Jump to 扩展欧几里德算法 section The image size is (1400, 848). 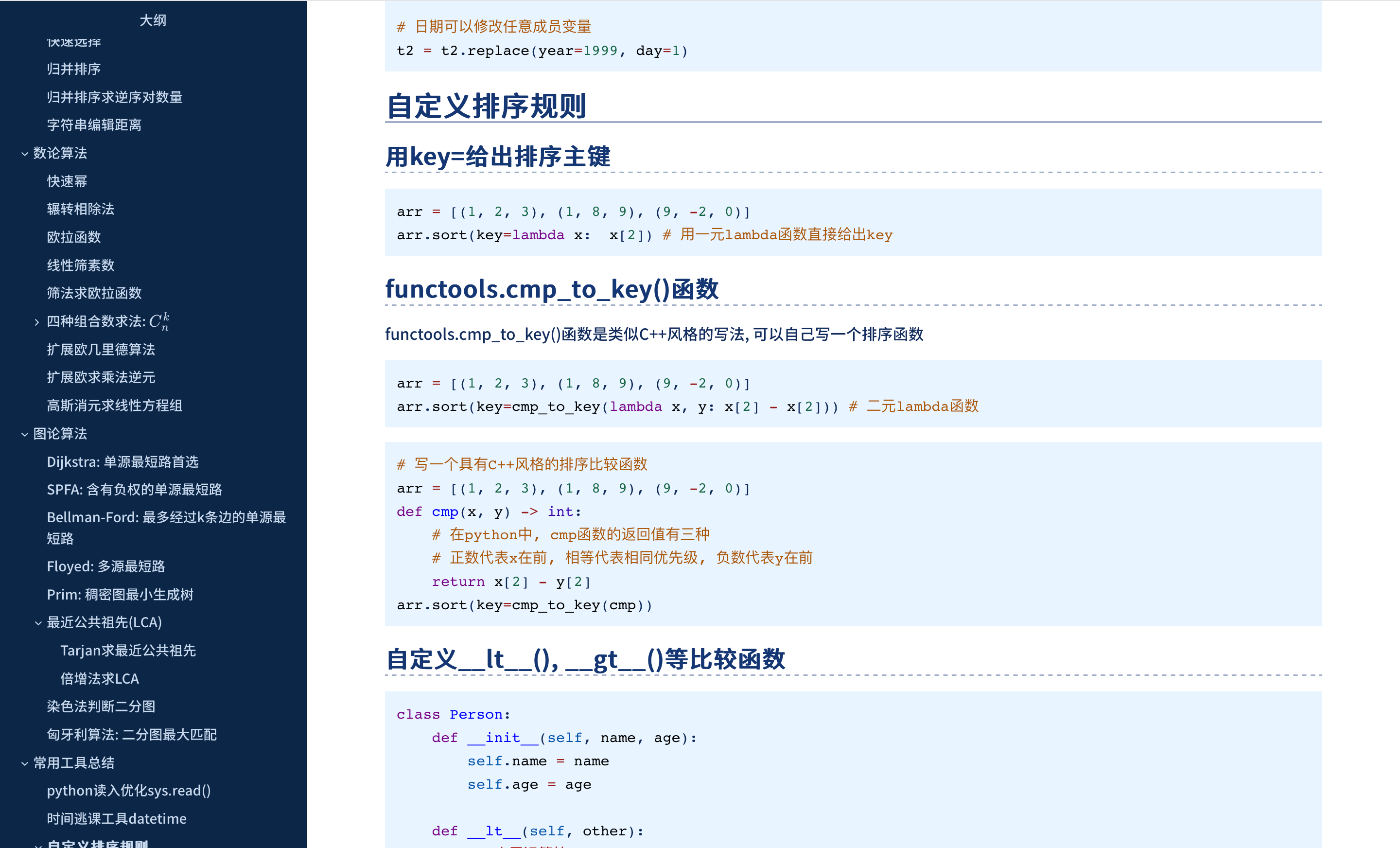[101, 350]
